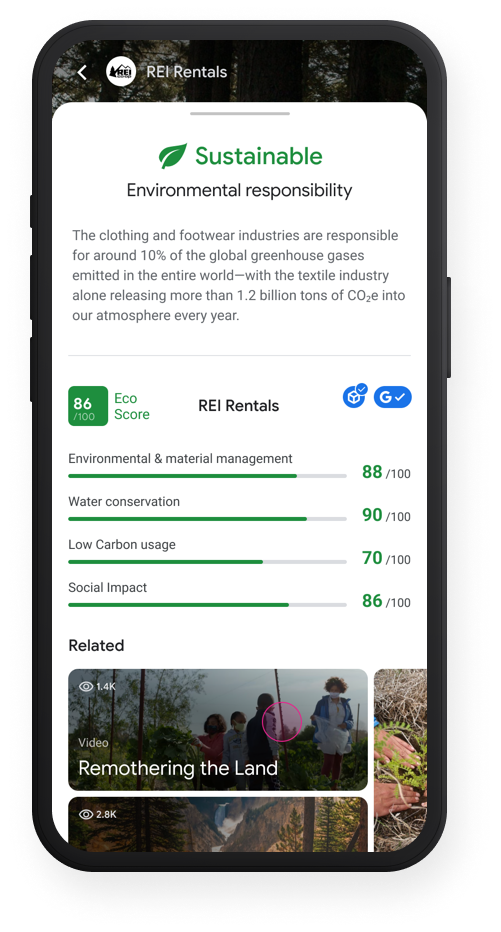Tap the sheet drag handle at top
501x932 pixels.
coord(240,113)
